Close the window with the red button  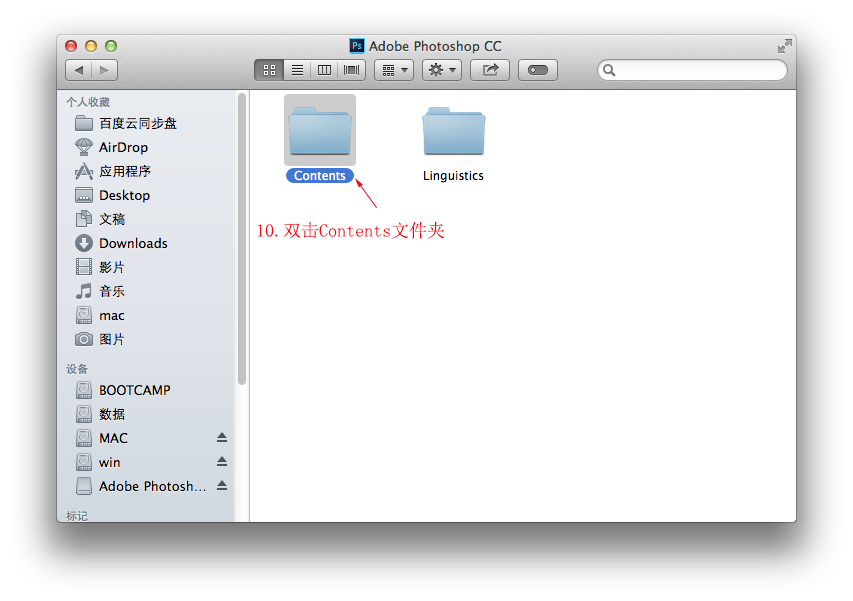pos(71,46)
